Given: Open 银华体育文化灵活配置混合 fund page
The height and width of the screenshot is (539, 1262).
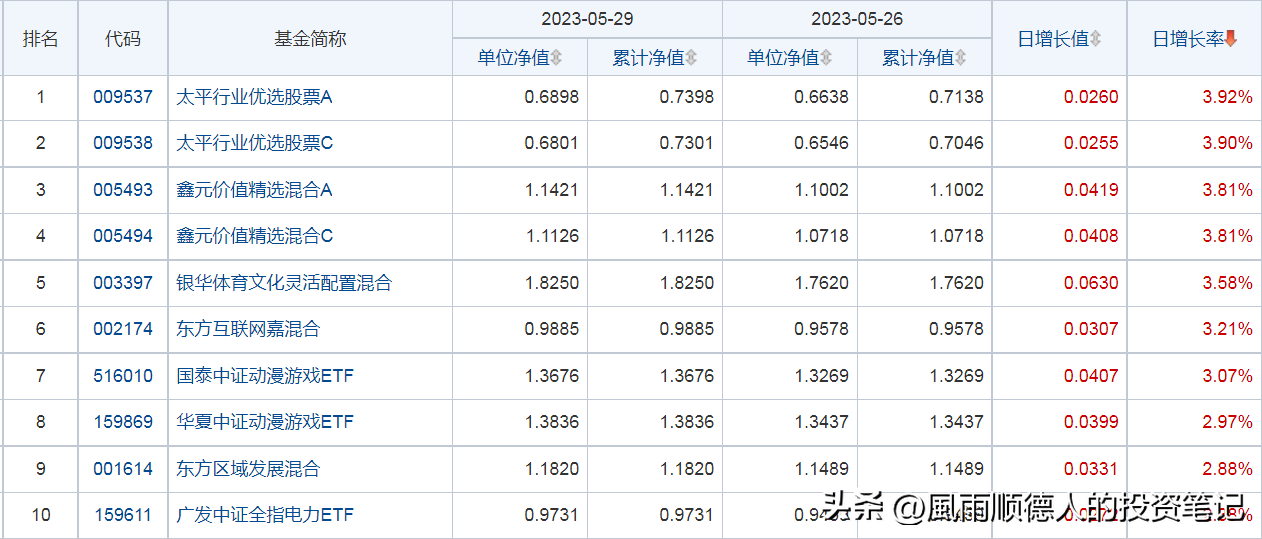Looking at the screenshot, I should tap(284, 283).
